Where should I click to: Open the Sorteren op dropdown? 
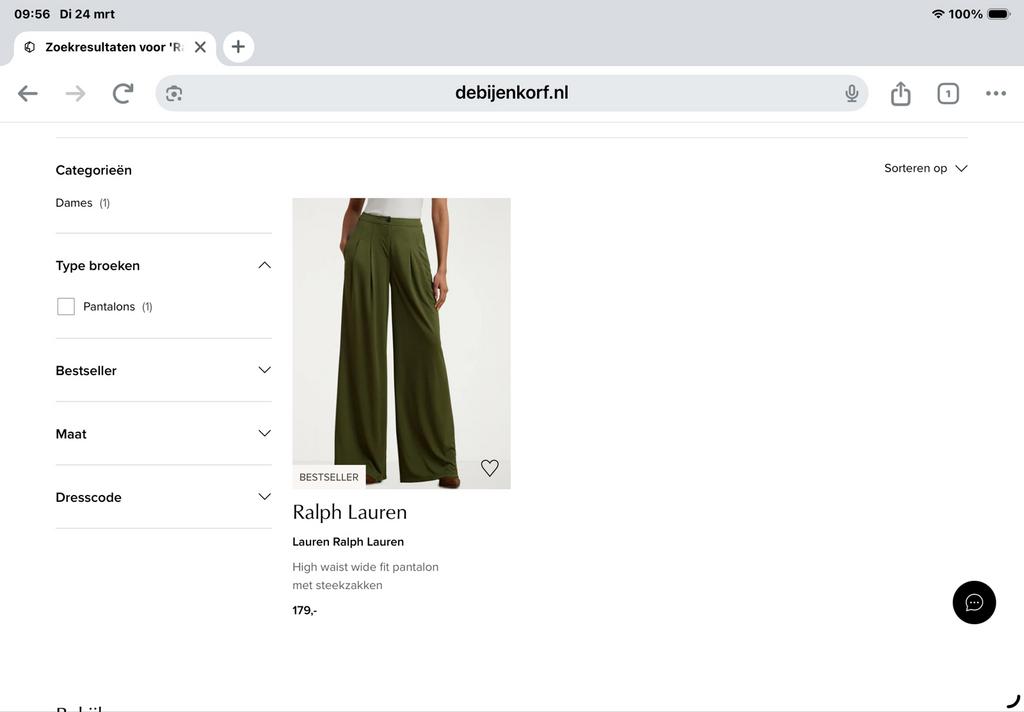point(924,168)
